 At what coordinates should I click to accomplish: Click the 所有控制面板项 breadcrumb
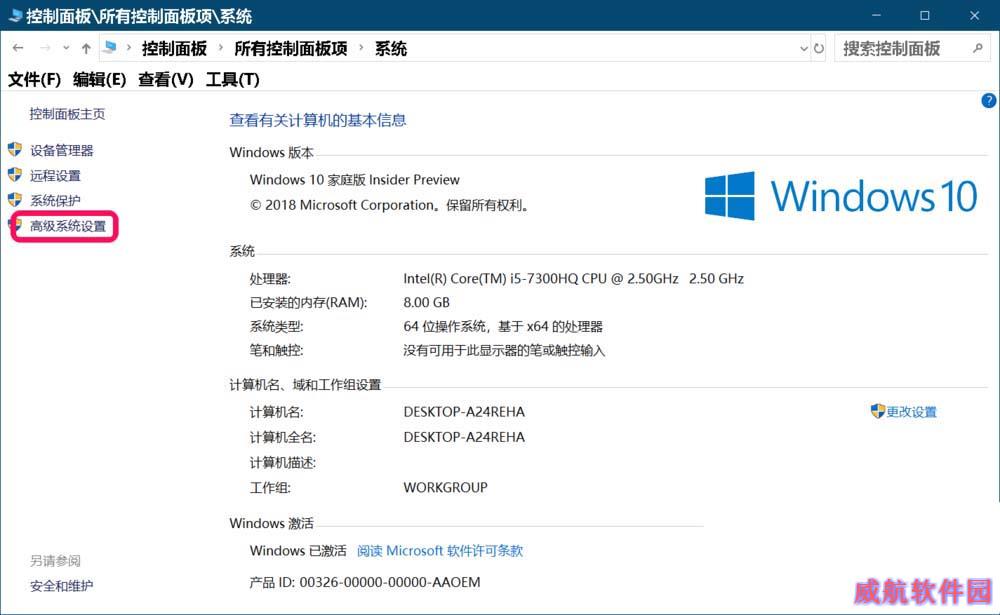pos(291,48)
